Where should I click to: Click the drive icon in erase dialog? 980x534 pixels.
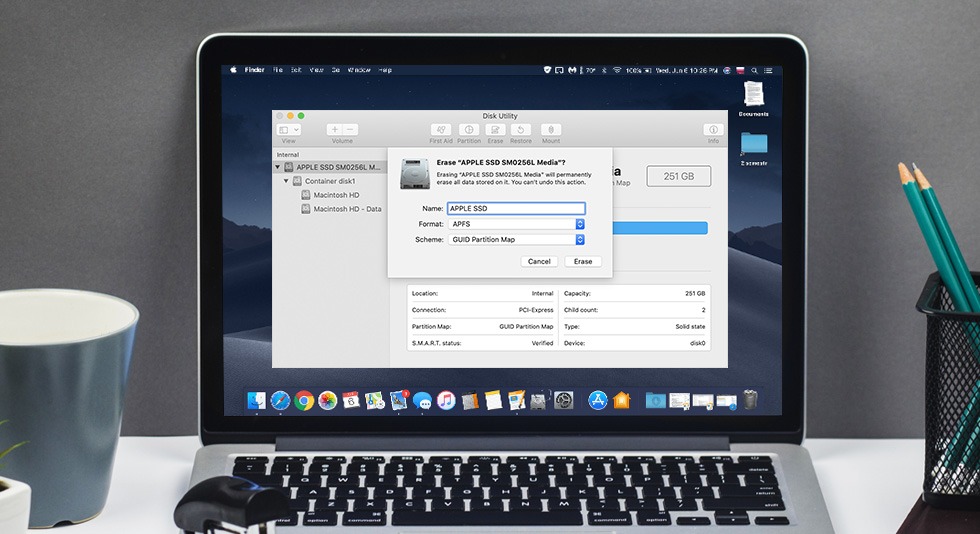(x=415, y=173)
